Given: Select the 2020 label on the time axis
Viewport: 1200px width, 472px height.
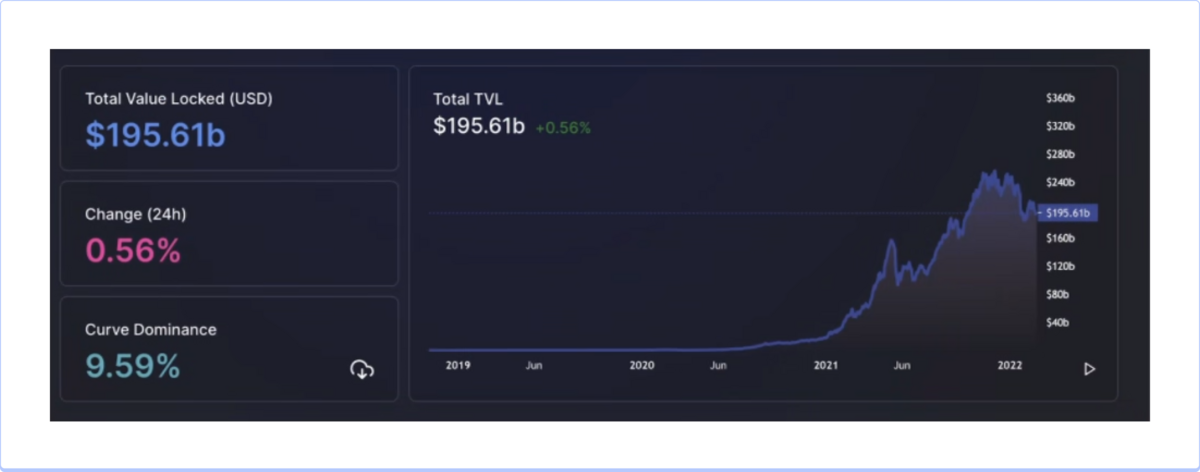Looking at the screenshot, I should click(642, 366).
